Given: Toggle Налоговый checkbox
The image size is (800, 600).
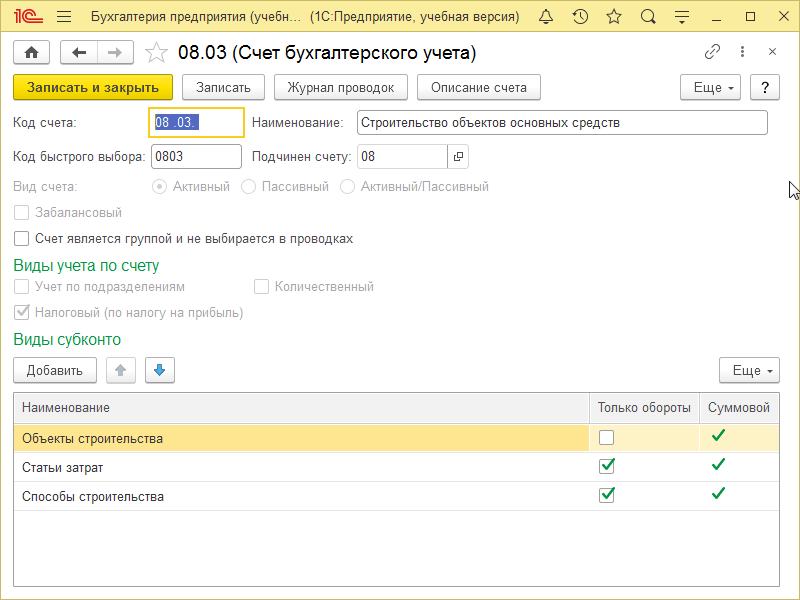Looking at the screenshot, I should (x=21, y=312).
